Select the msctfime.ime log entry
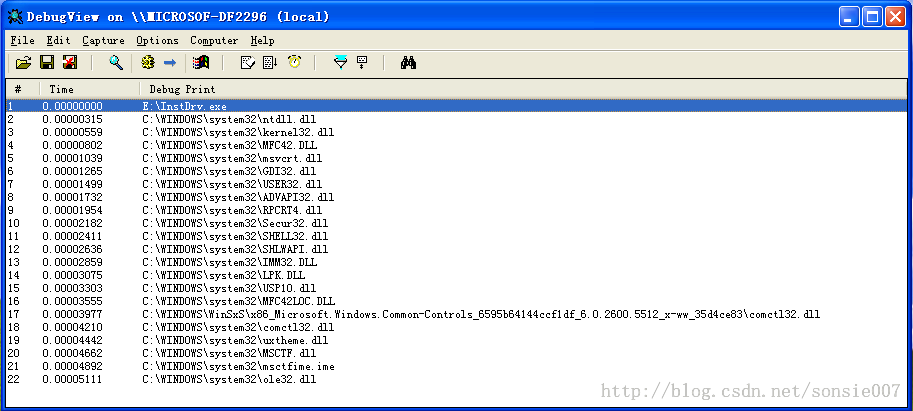Image resolution: width=913 pixels, height=411 pixels. pos(456,366)
